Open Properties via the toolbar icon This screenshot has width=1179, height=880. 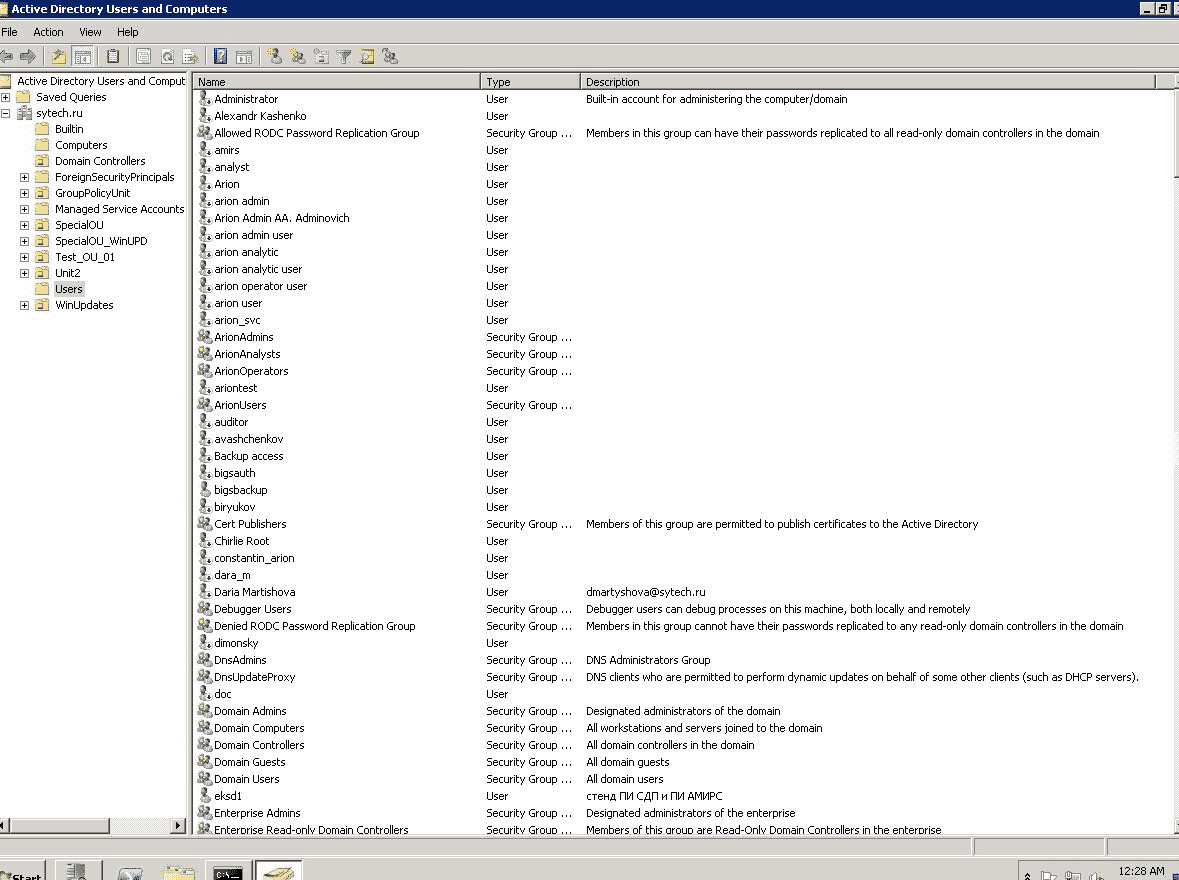tap(144, 56)
